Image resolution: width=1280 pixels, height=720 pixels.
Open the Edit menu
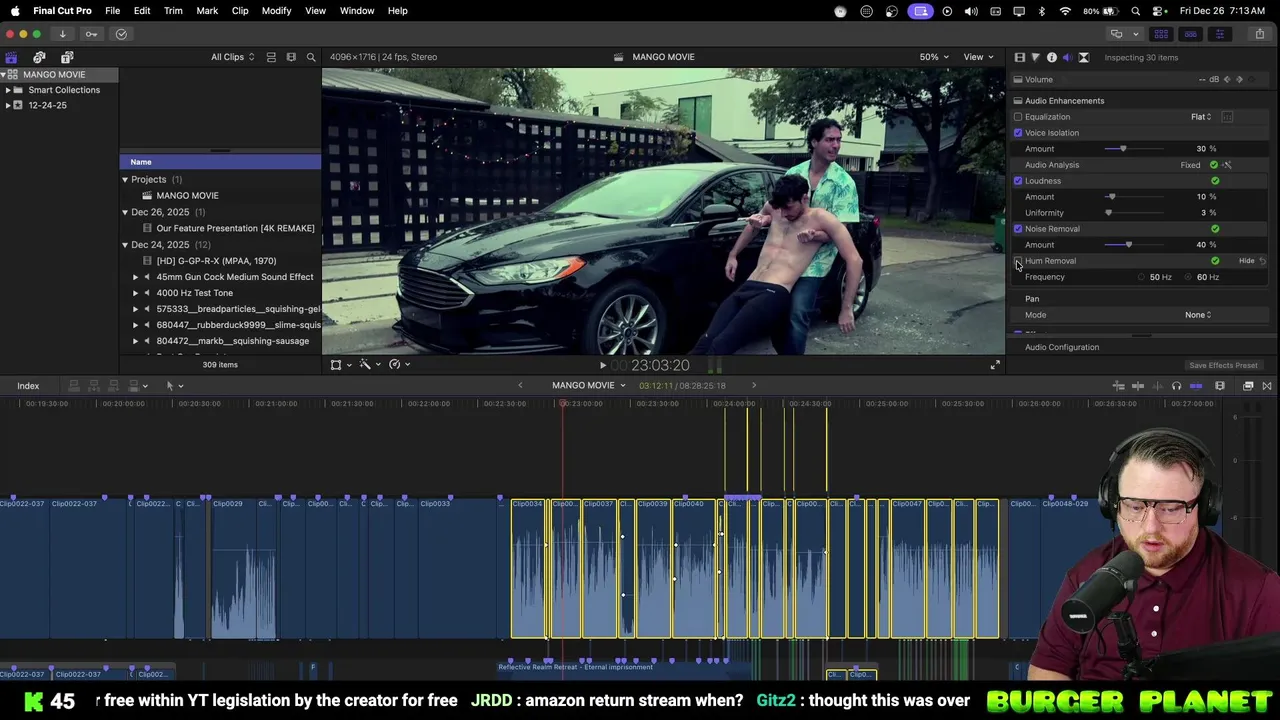[x=142, y=10]
